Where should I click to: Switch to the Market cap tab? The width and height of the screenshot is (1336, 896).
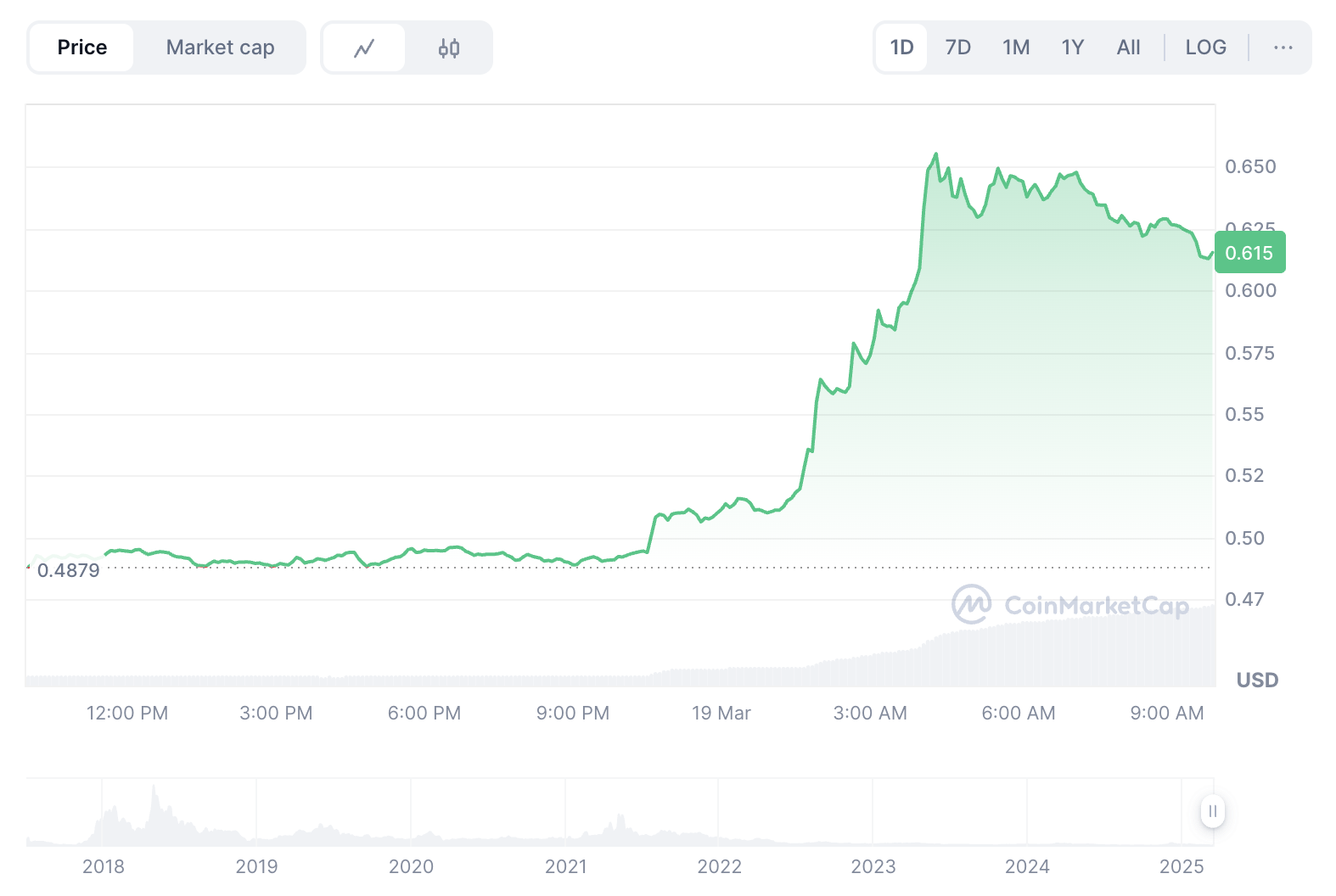point(220,48)
